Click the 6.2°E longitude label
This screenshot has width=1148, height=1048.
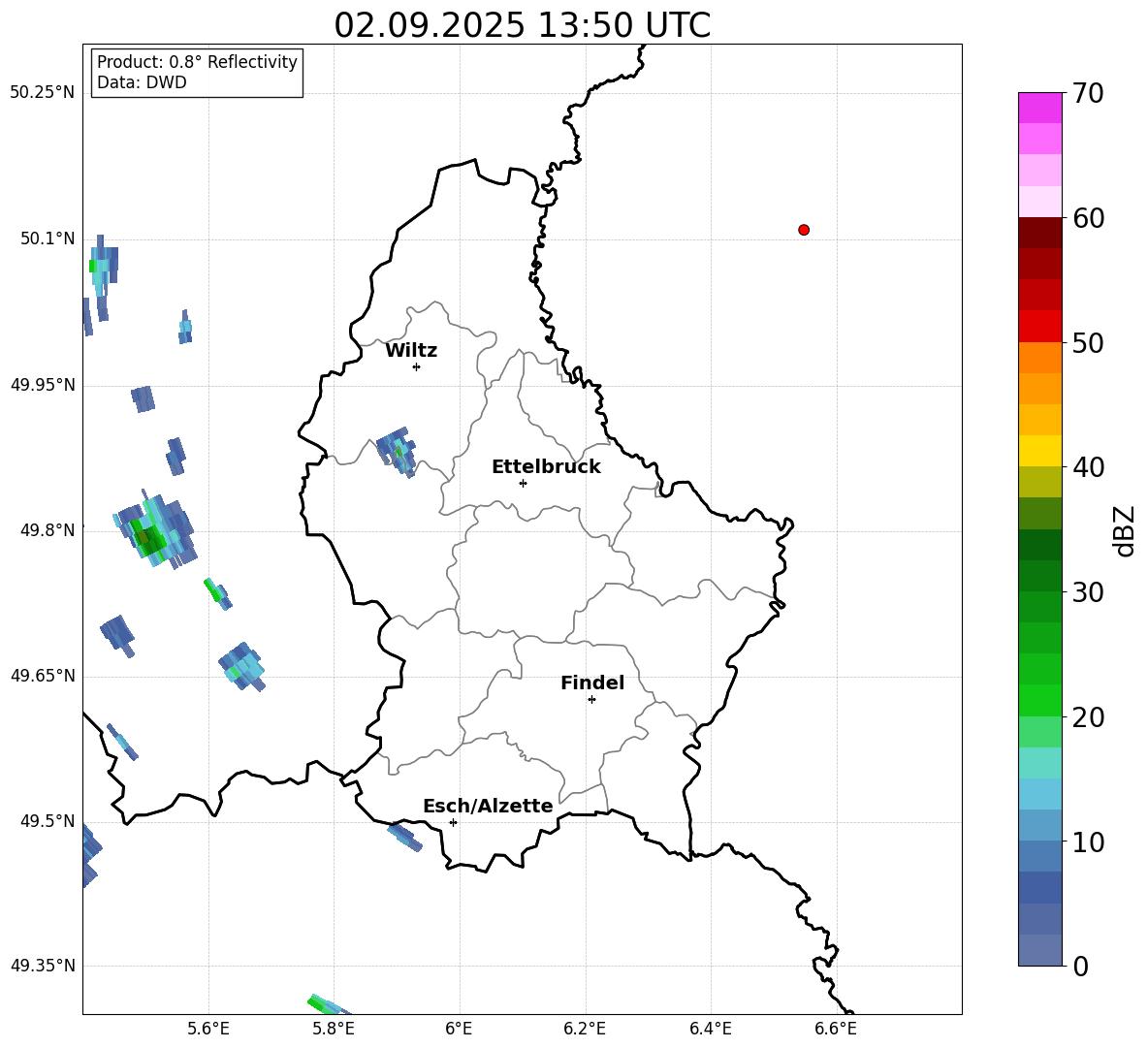coord(585,1030)
